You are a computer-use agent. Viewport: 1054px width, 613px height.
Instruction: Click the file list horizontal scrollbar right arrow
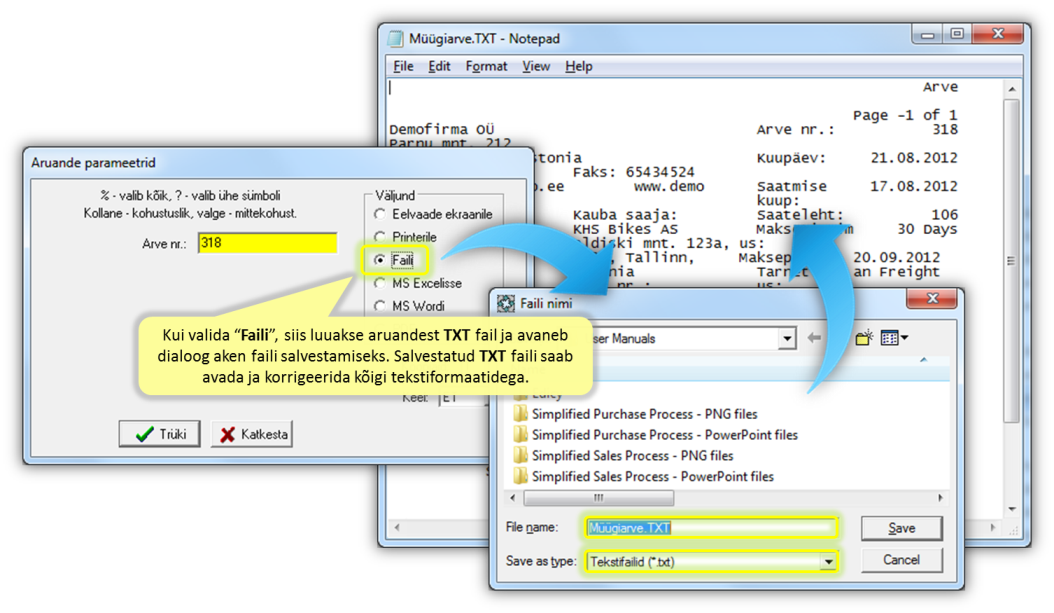coord(940,498)
